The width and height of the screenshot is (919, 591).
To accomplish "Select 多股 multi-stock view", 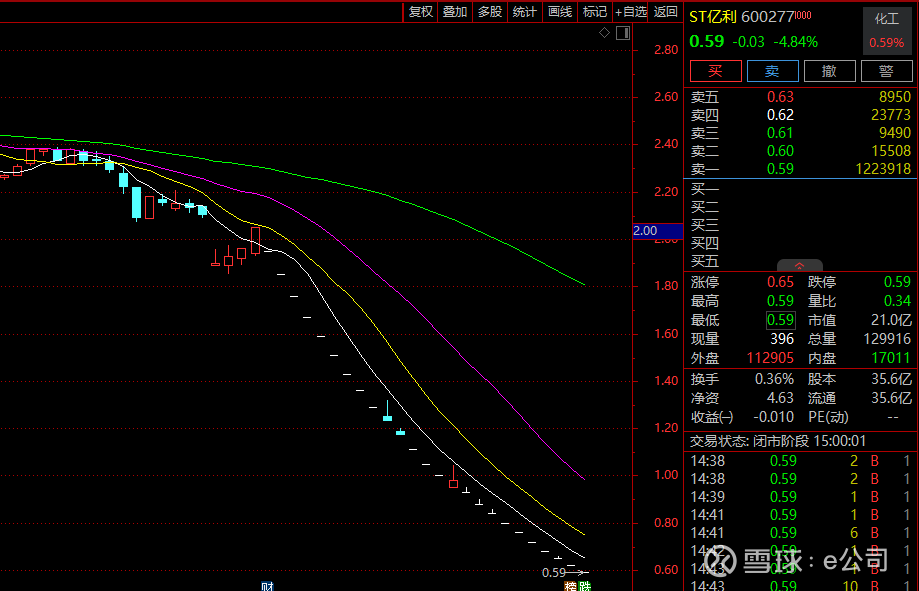I will pos(490,12).
